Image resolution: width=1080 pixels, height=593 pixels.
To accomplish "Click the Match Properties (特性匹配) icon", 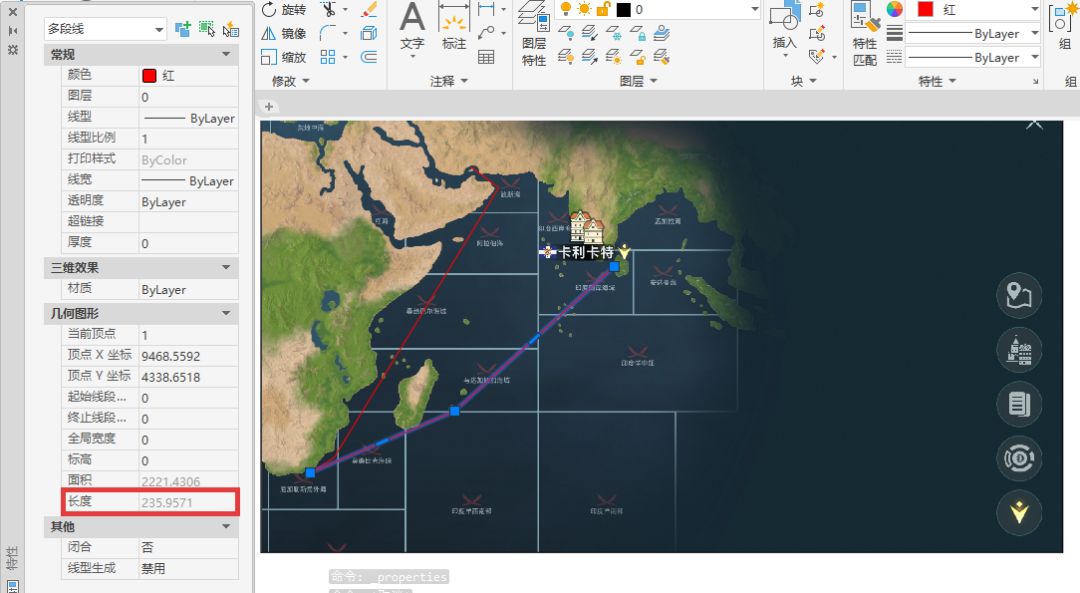I will coord(864,33).
